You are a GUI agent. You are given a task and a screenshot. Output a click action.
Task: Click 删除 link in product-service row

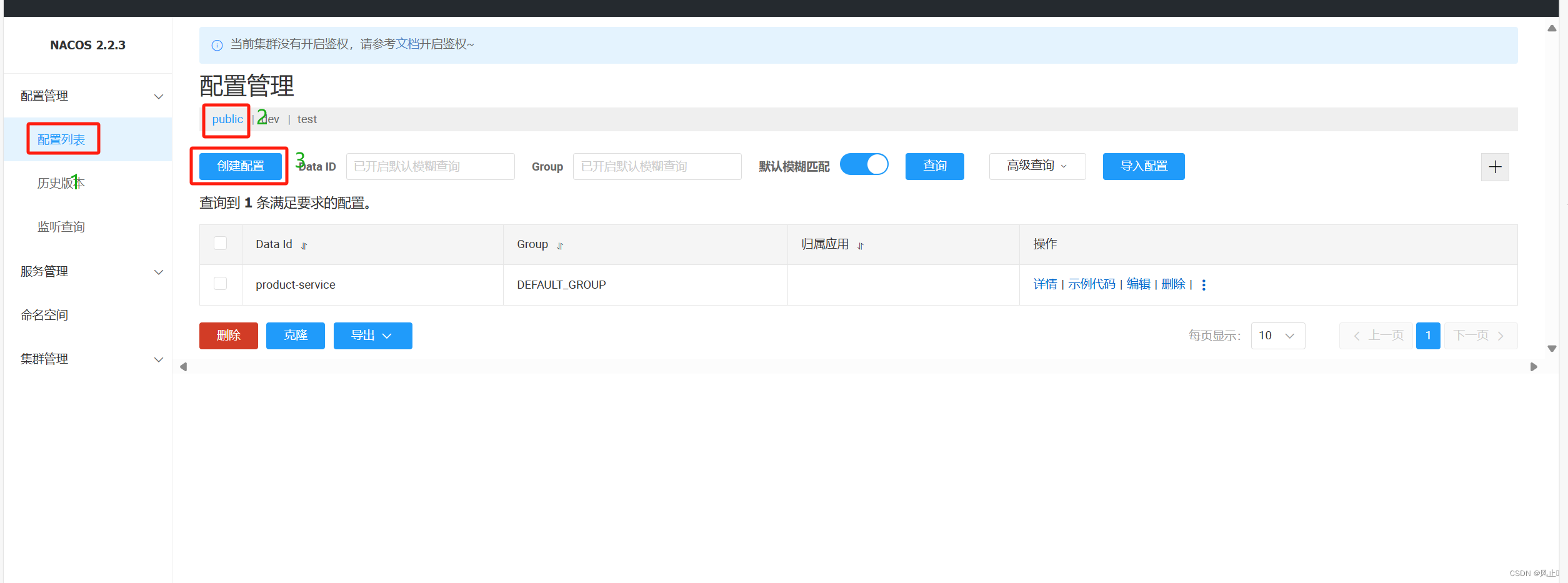click(x=1174, y=284)
